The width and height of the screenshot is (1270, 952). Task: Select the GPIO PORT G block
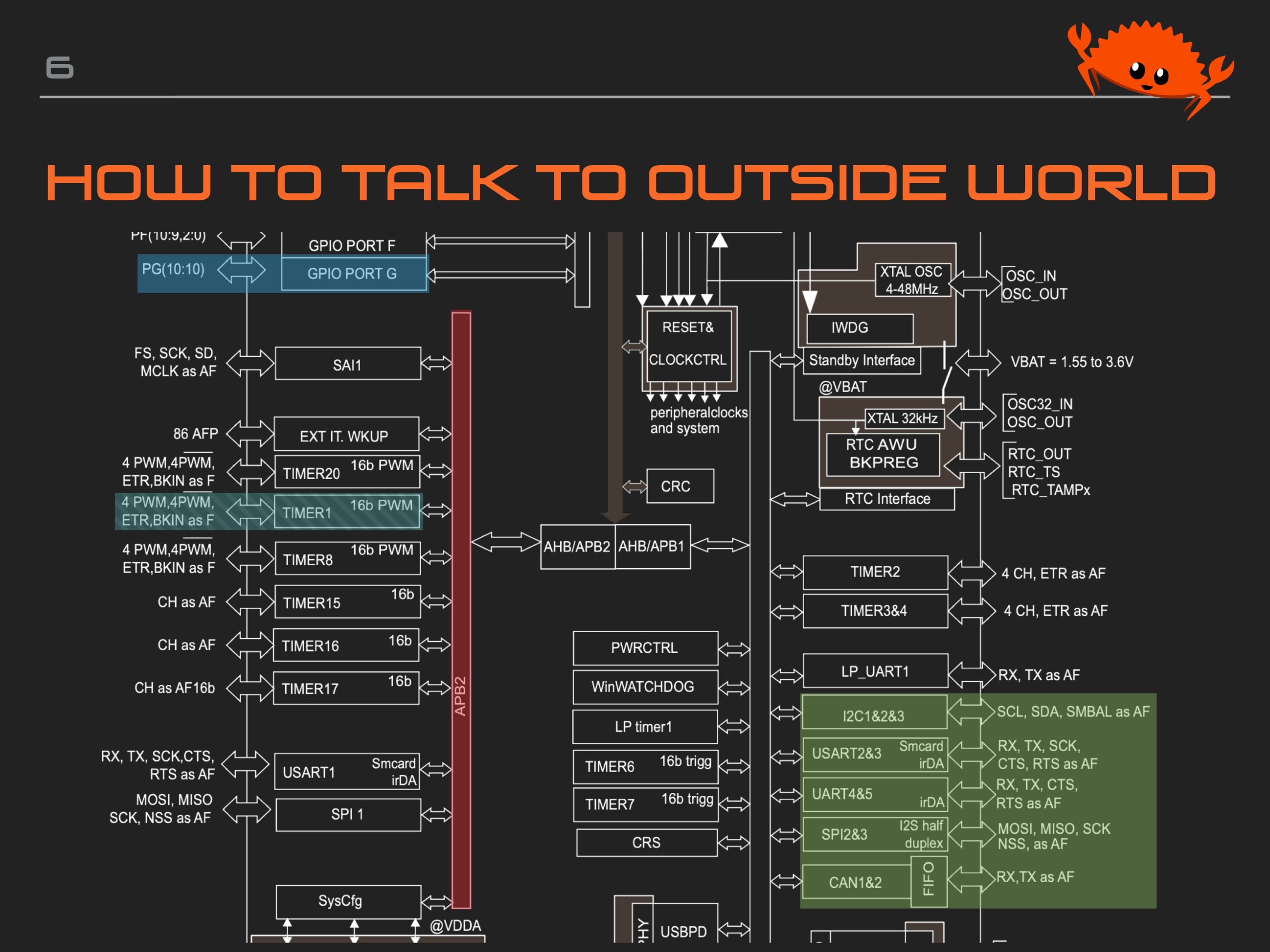click(354, 274)
